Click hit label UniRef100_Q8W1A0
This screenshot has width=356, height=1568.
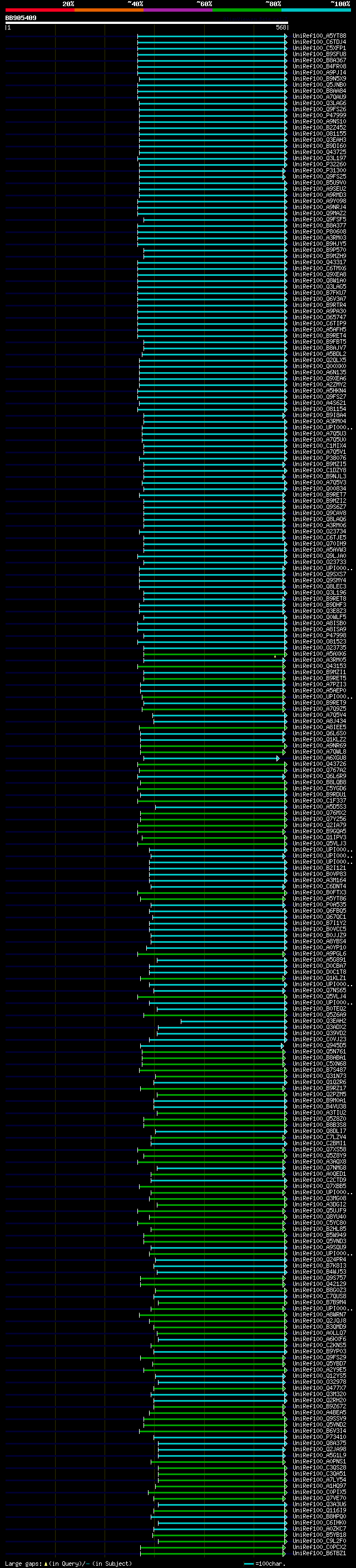(x=319, y=280)
